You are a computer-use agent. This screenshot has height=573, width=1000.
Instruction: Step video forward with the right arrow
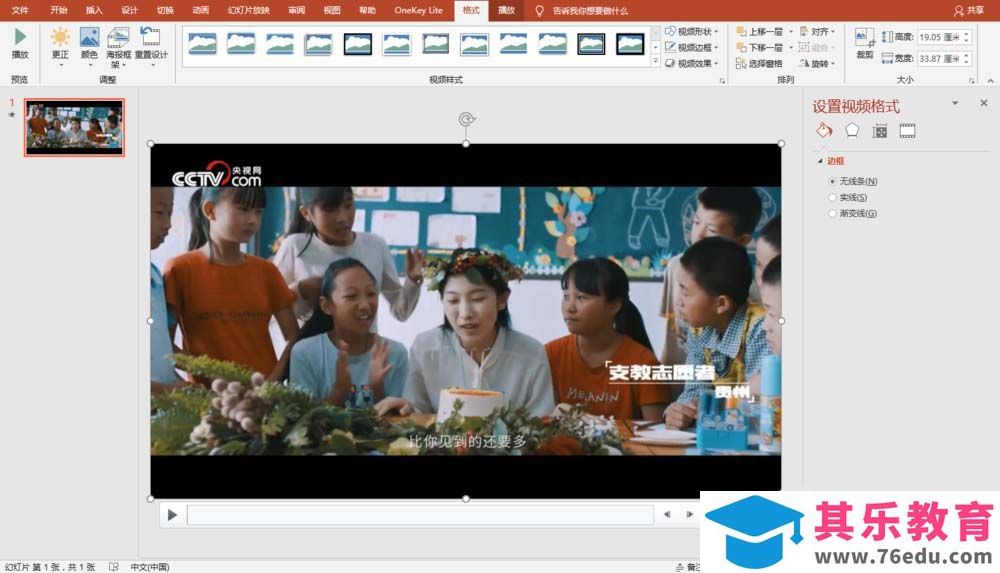[689, 514]
